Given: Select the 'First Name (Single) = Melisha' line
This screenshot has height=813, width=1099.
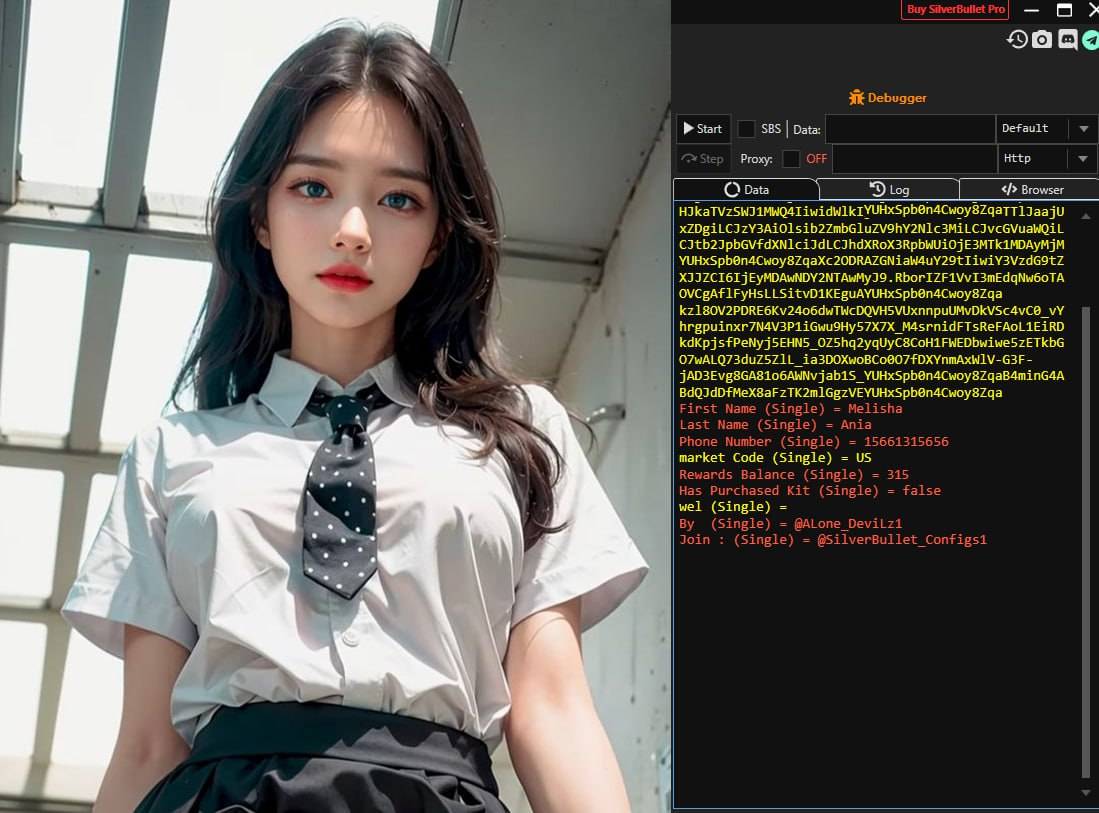Looking at the screenshot, I should tap(791, 409).
